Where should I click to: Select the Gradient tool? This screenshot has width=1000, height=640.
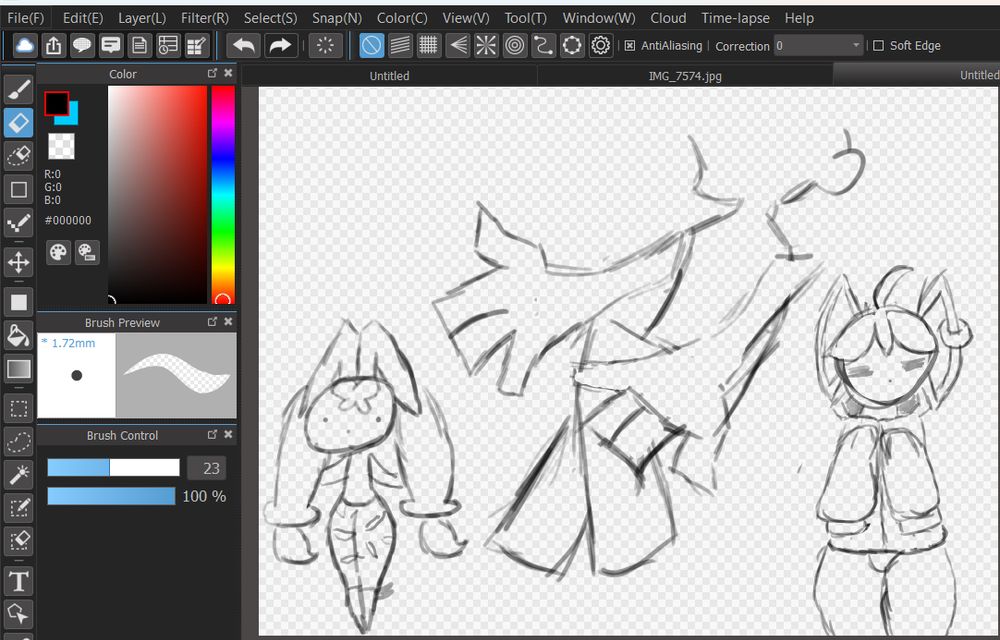pyautogui.click(x=19, y=369)
